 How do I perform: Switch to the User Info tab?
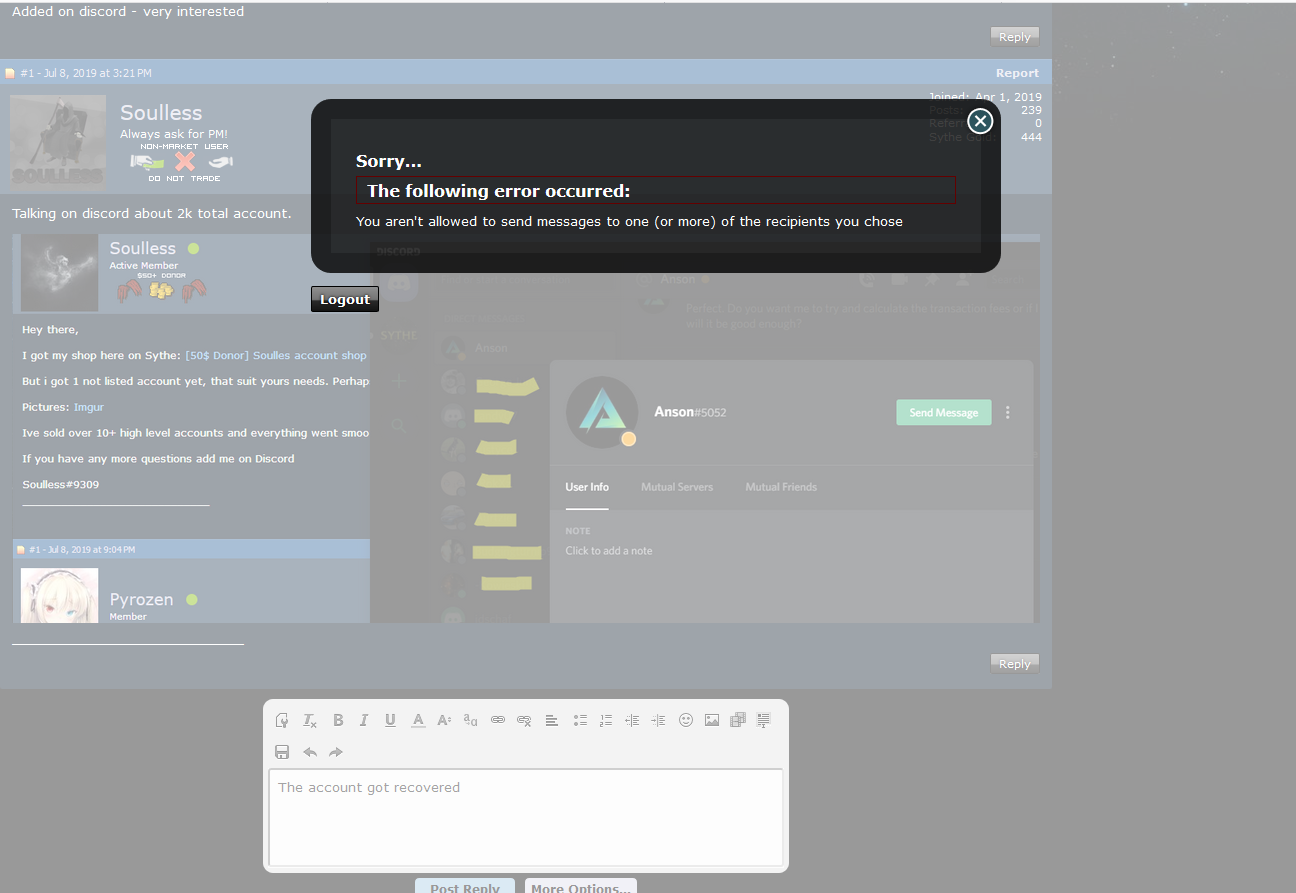pyautogui.click(x=587, y=487)
